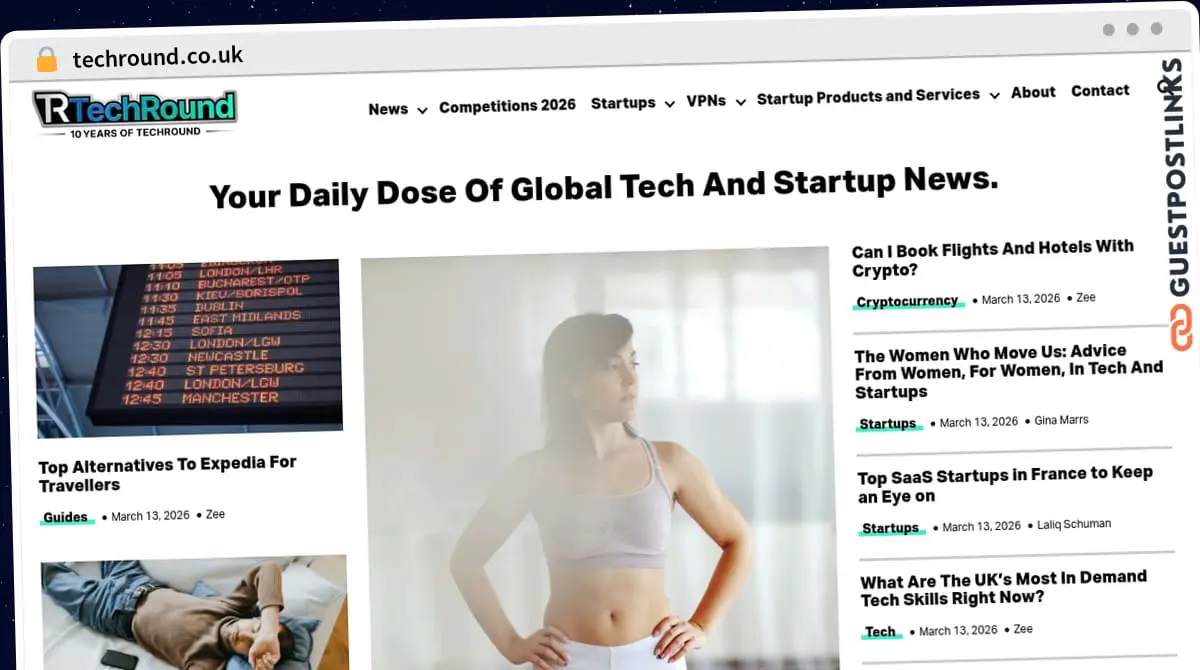This screenshot has height=670, width=1200.
Task: Go to the About page
Action: [x=1033, y=92]
